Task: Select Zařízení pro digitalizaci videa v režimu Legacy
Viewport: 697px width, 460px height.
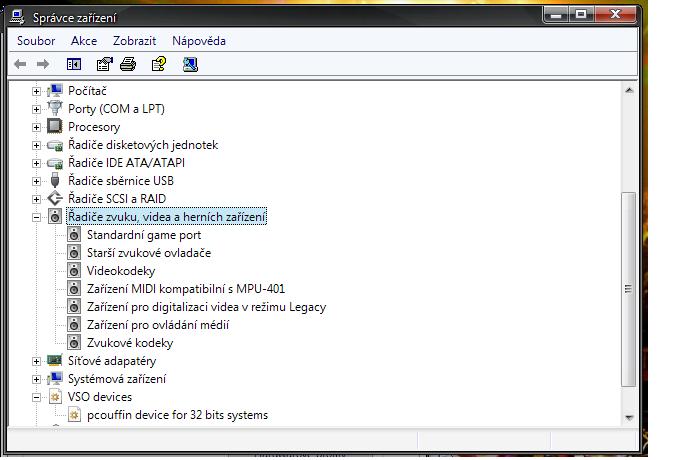Action: (206, 307)
